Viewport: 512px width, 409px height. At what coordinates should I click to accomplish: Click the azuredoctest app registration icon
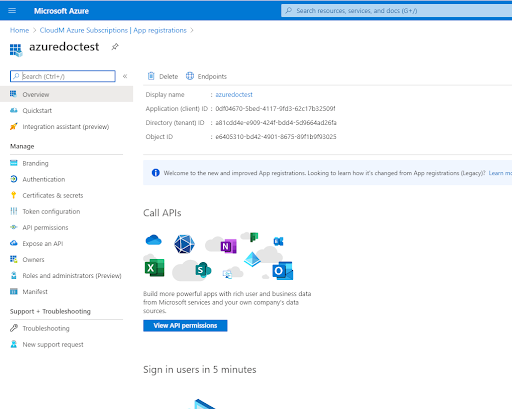click(x=16, y=50)
